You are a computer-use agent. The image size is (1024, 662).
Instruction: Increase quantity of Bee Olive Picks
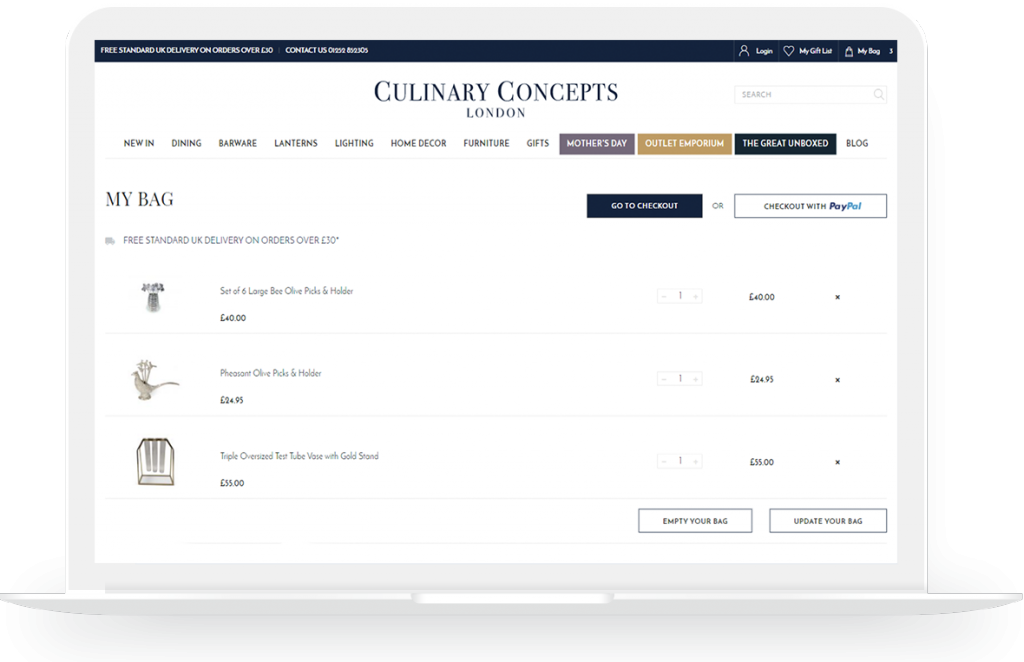point(696,297)
